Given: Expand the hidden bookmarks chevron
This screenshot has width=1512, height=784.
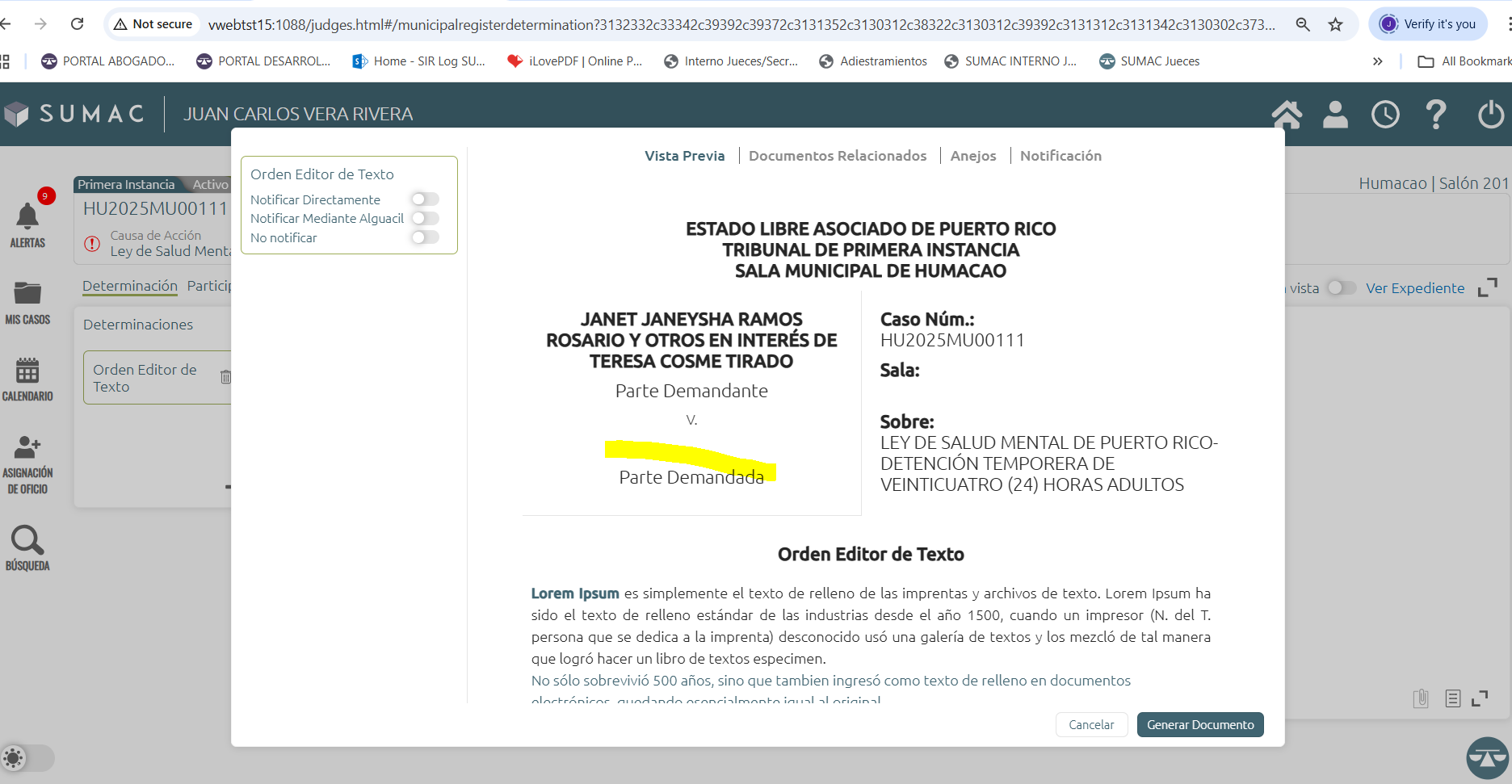Looking at the screenshot, I should [x=1377, y=61].
